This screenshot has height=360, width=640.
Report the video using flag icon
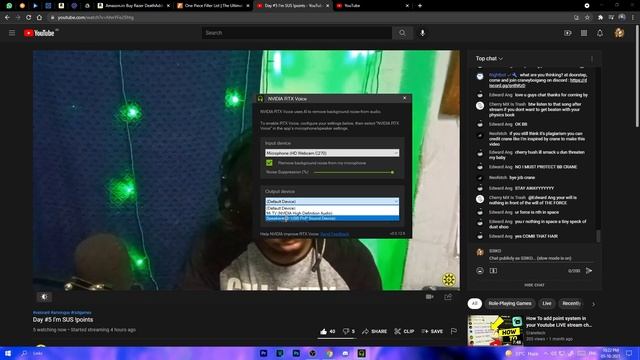pyautogui.click(x=453, y=331)
